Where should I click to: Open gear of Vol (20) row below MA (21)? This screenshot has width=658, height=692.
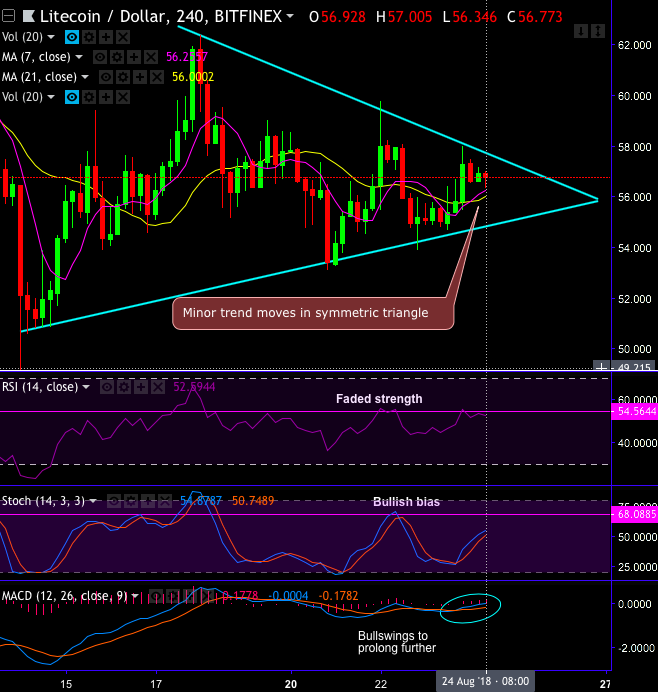click(x=89, y=97)
